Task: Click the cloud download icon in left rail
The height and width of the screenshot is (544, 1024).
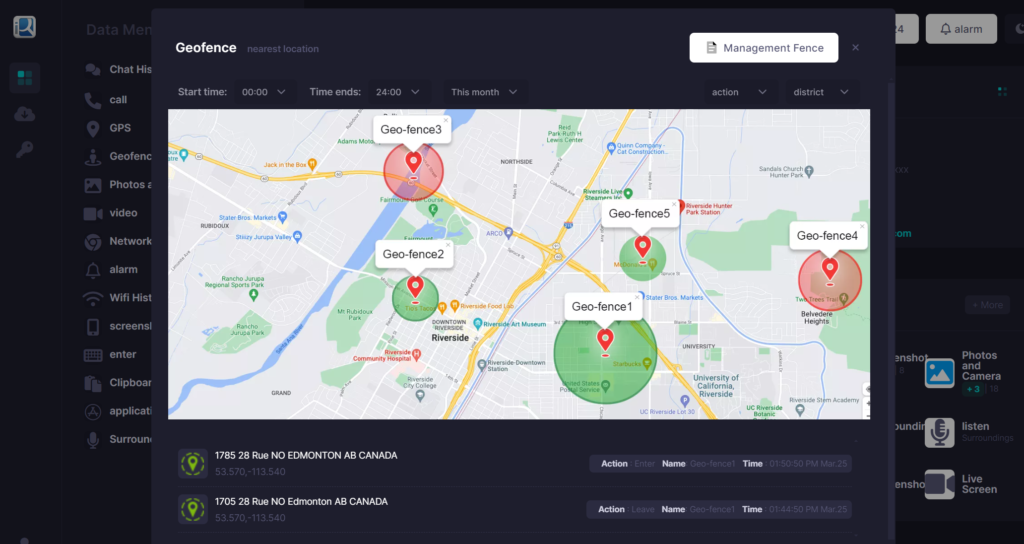Action: pos(25,114)
